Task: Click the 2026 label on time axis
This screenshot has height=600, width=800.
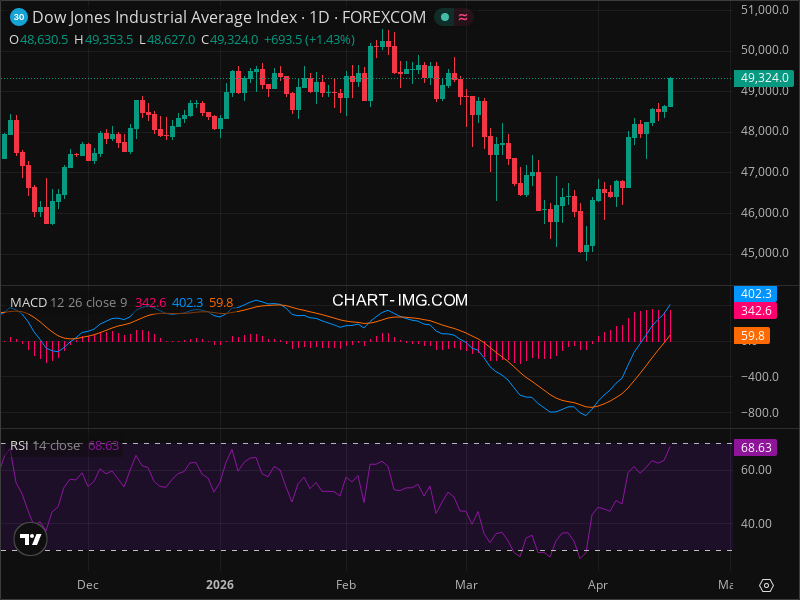Action: 220,585
